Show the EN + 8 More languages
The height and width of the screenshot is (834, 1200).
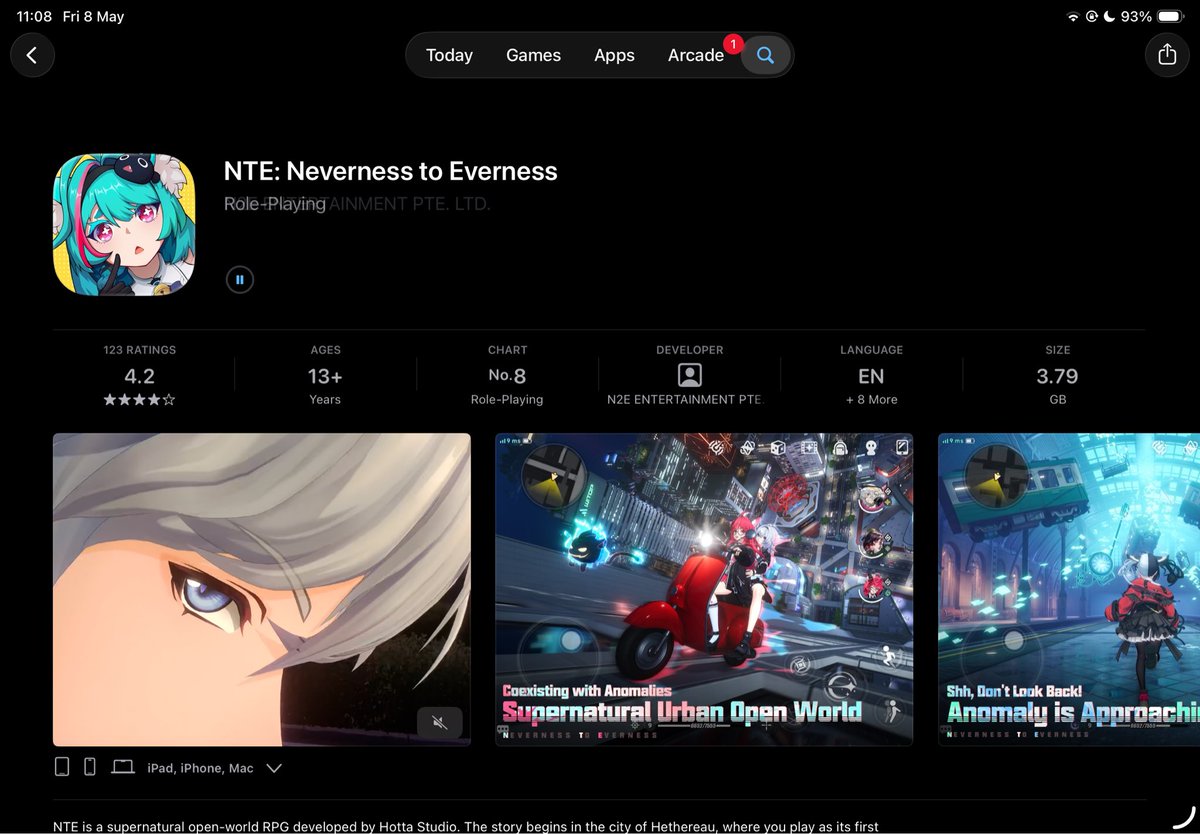[871, 376]
